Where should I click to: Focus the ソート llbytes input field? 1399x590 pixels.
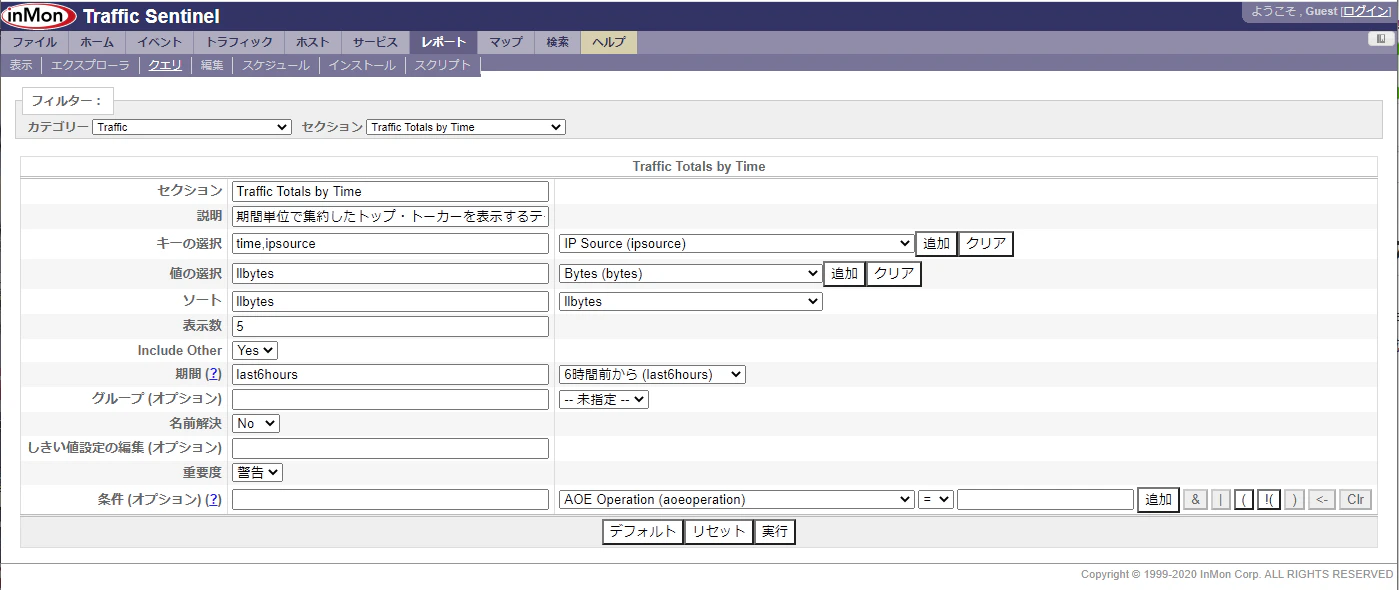point(390,301)
